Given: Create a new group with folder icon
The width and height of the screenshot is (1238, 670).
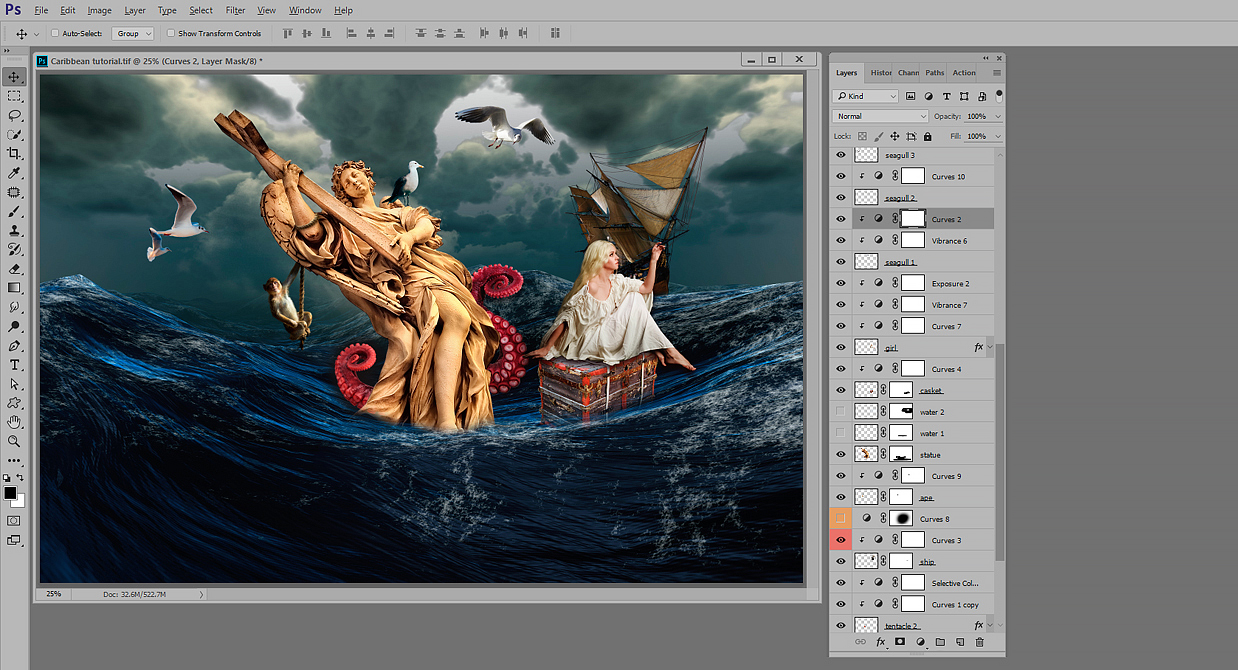Looking at the screenshot, I should [x=940, y=642].
